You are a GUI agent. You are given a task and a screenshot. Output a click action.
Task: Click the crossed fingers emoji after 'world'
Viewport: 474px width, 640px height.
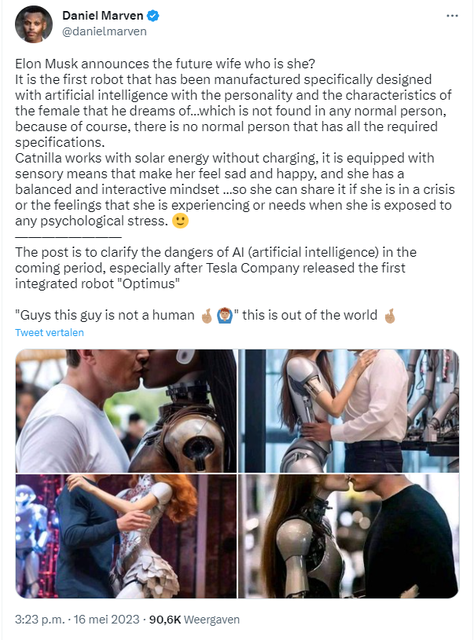(389, 316)
